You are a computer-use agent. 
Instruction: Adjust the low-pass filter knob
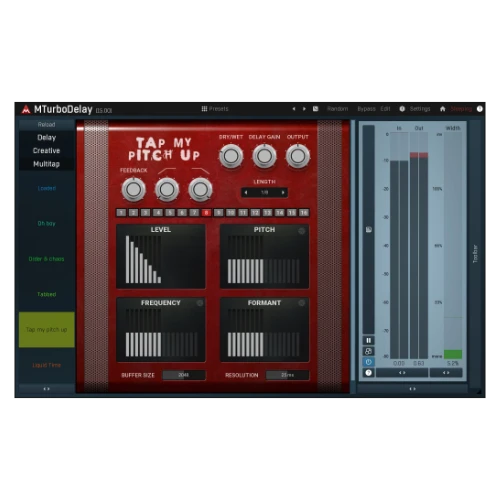[x=200, y=189]
